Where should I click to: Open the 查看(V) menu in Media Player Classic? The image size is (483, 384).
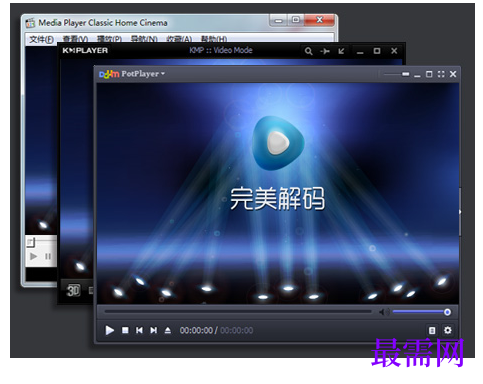coord(75,39)
